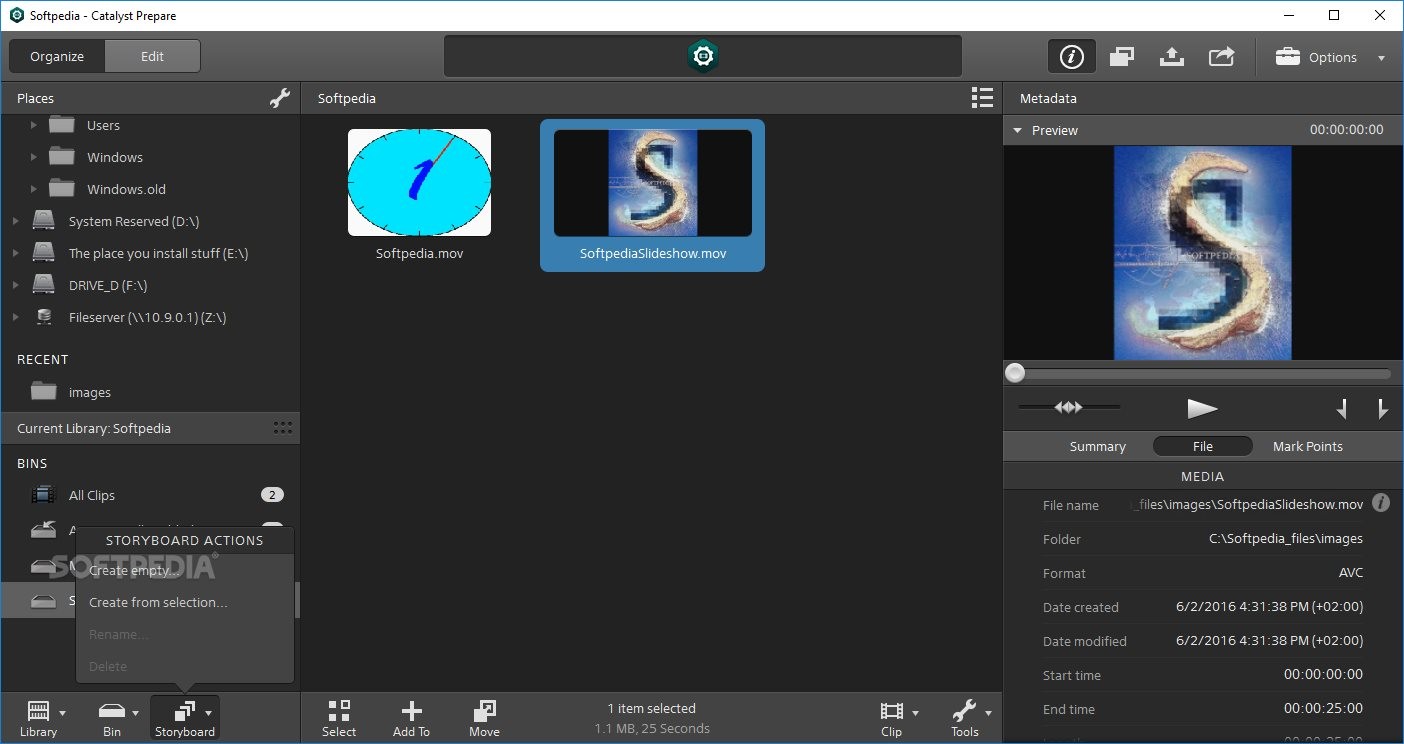Expand the Users folder
This screenshot has width=1404, height=744.
click(33, 125)
